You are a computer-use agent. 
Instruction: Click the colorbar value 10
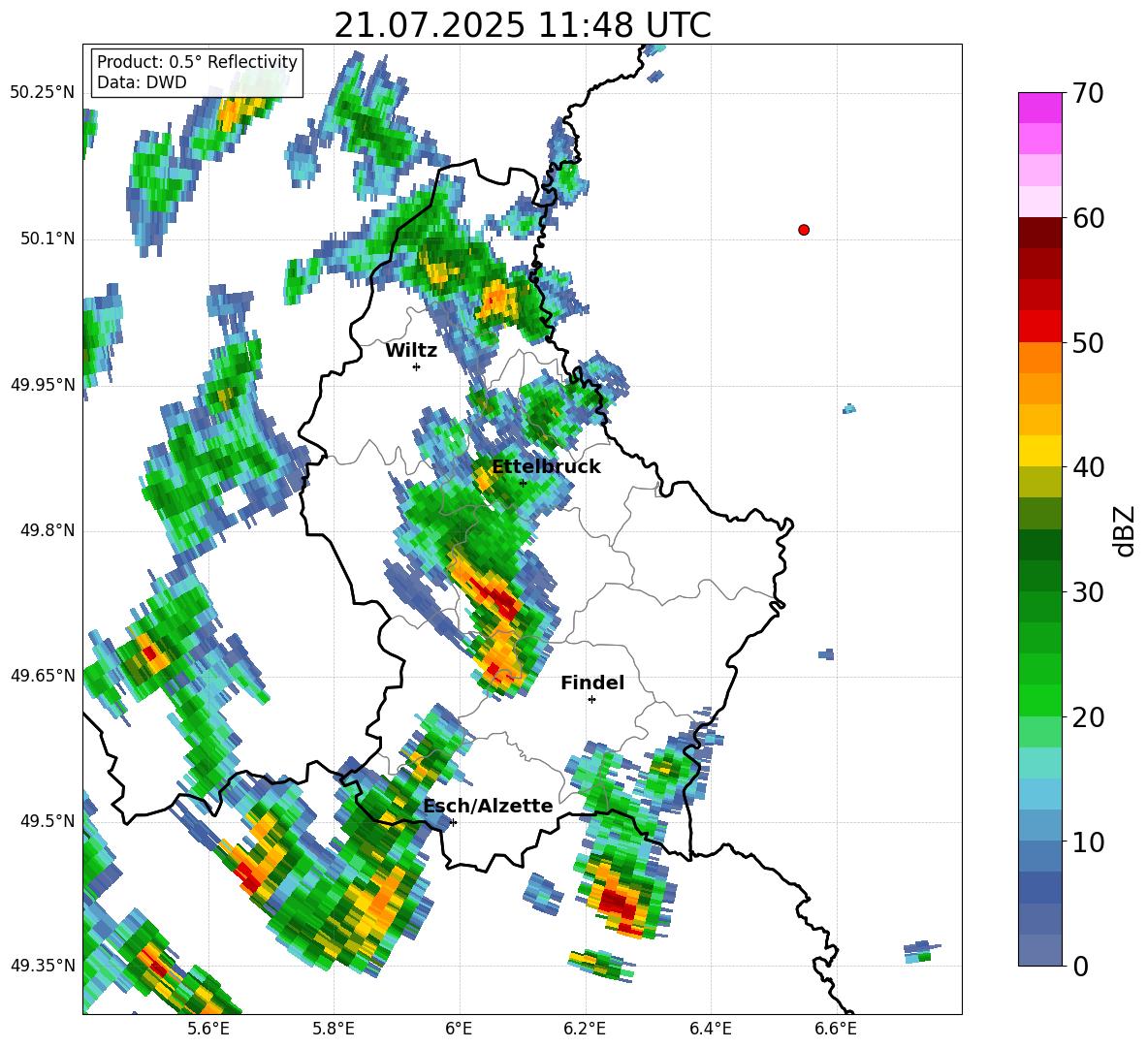tap(1087, 842)
